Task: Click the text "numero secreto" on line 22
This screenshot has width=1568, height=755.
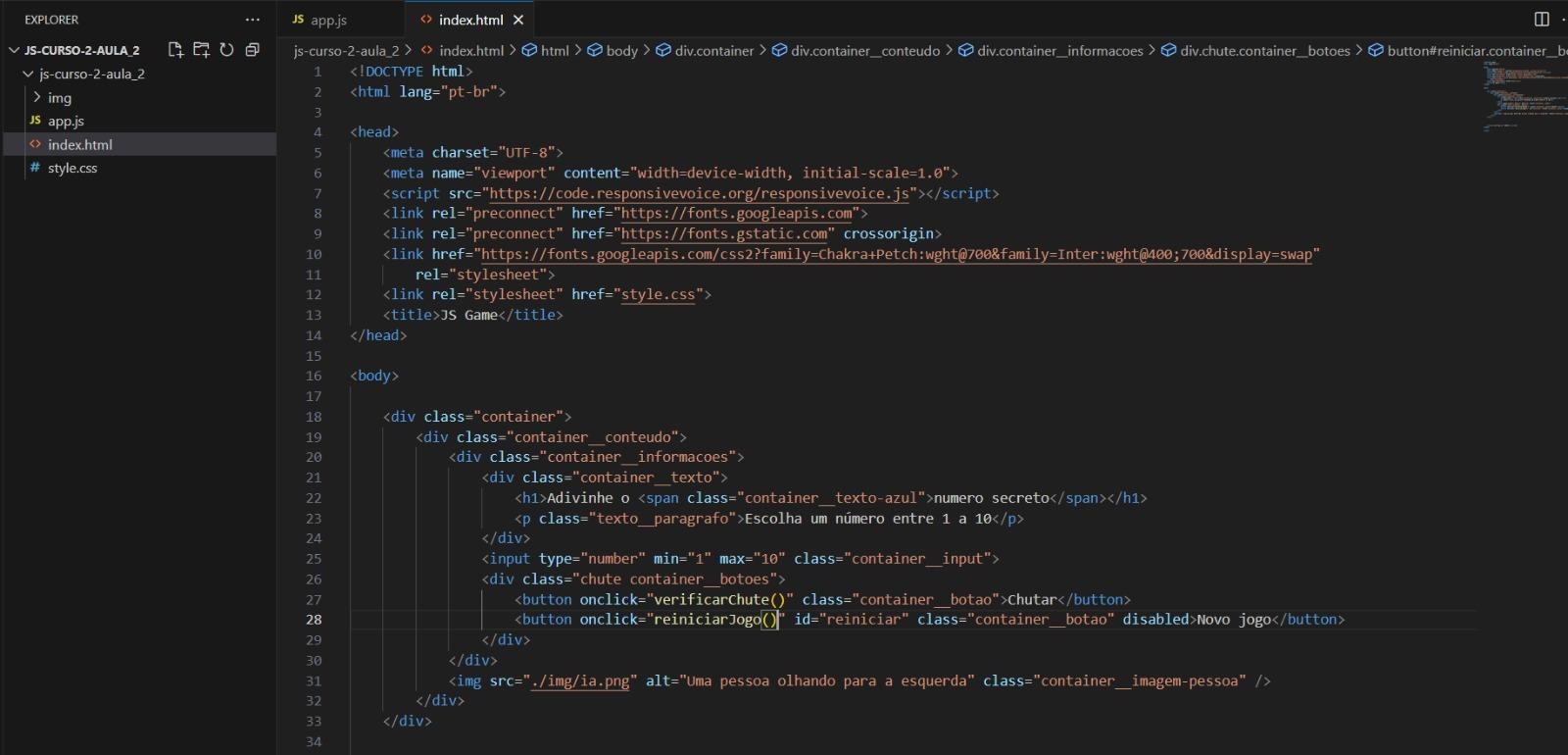Action: [x=991, y=498]
